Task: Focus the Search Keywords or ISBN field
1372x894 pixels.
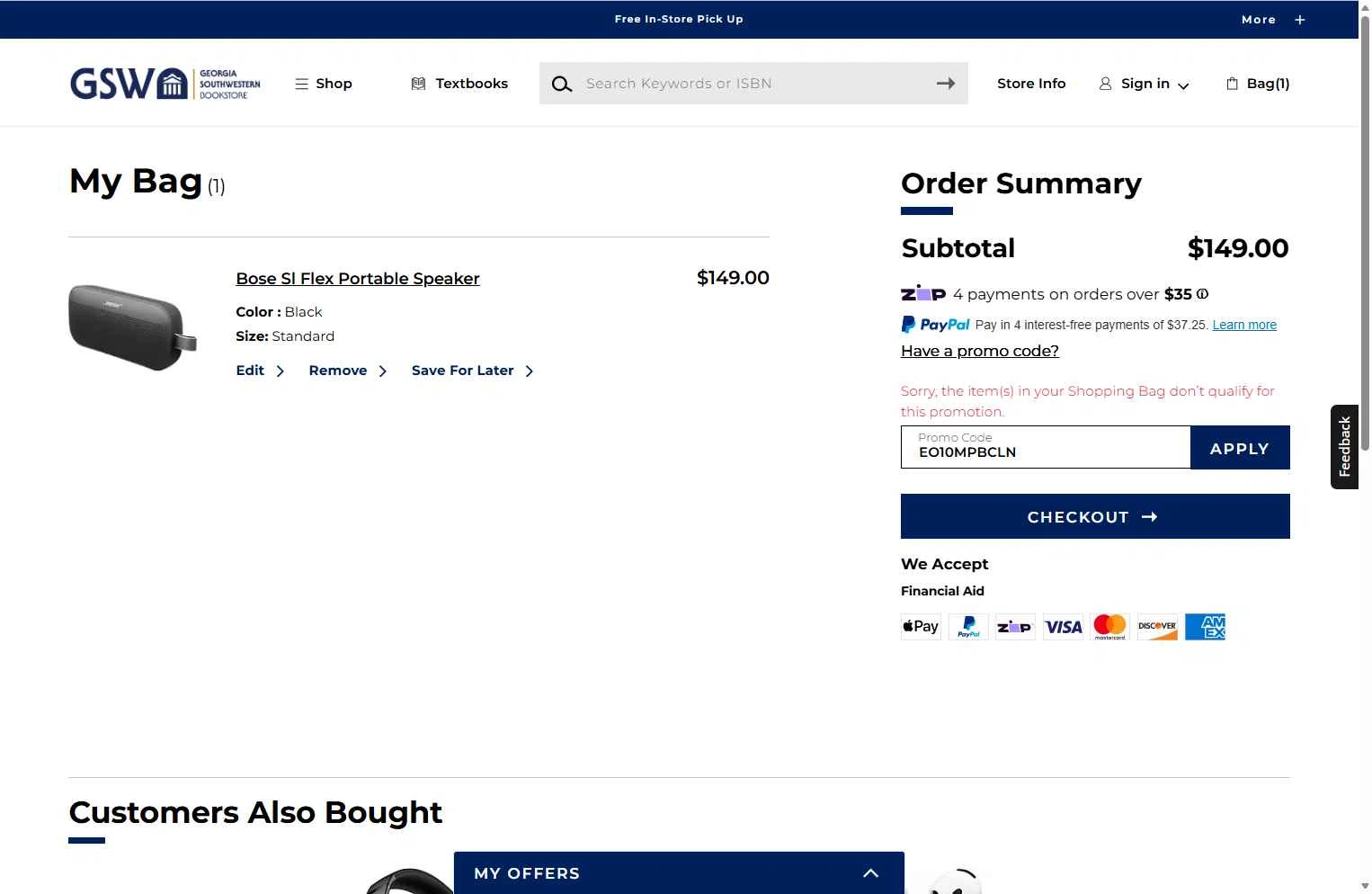Action: pos(753,84)
